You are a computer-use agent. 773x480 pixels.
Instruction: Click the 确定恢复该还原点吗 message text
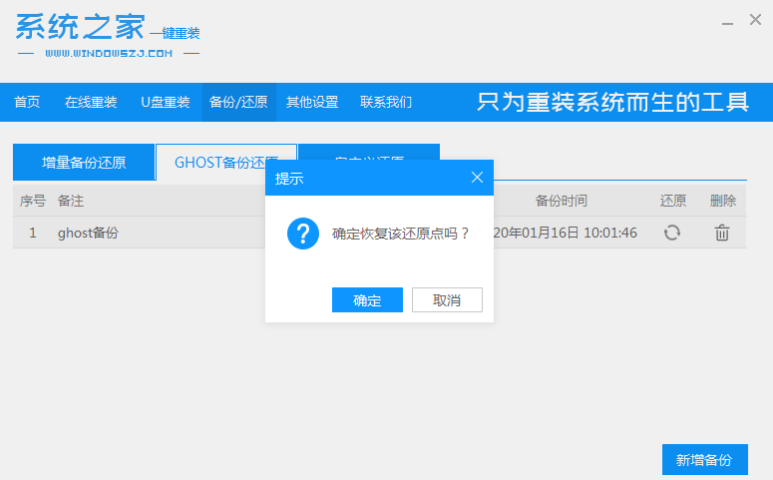[400, 233]
